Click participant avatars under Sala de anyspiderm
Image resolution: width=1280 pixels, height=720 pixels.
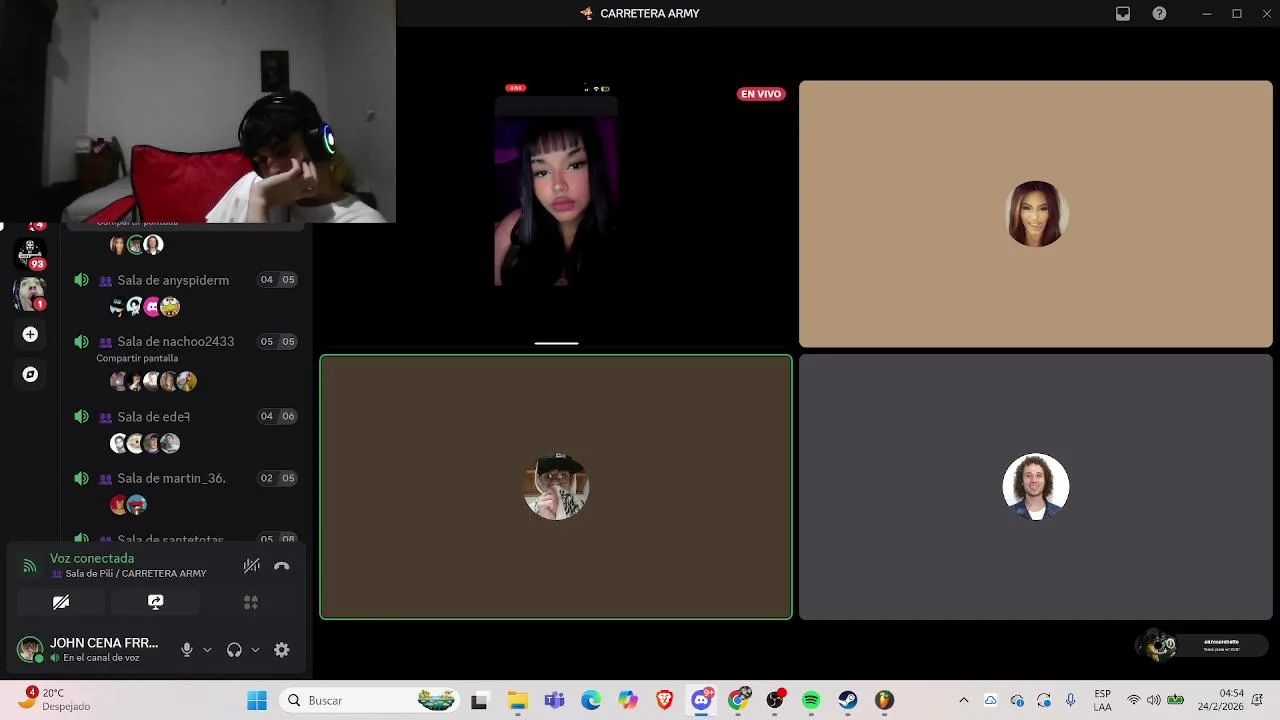click(144, 306)
